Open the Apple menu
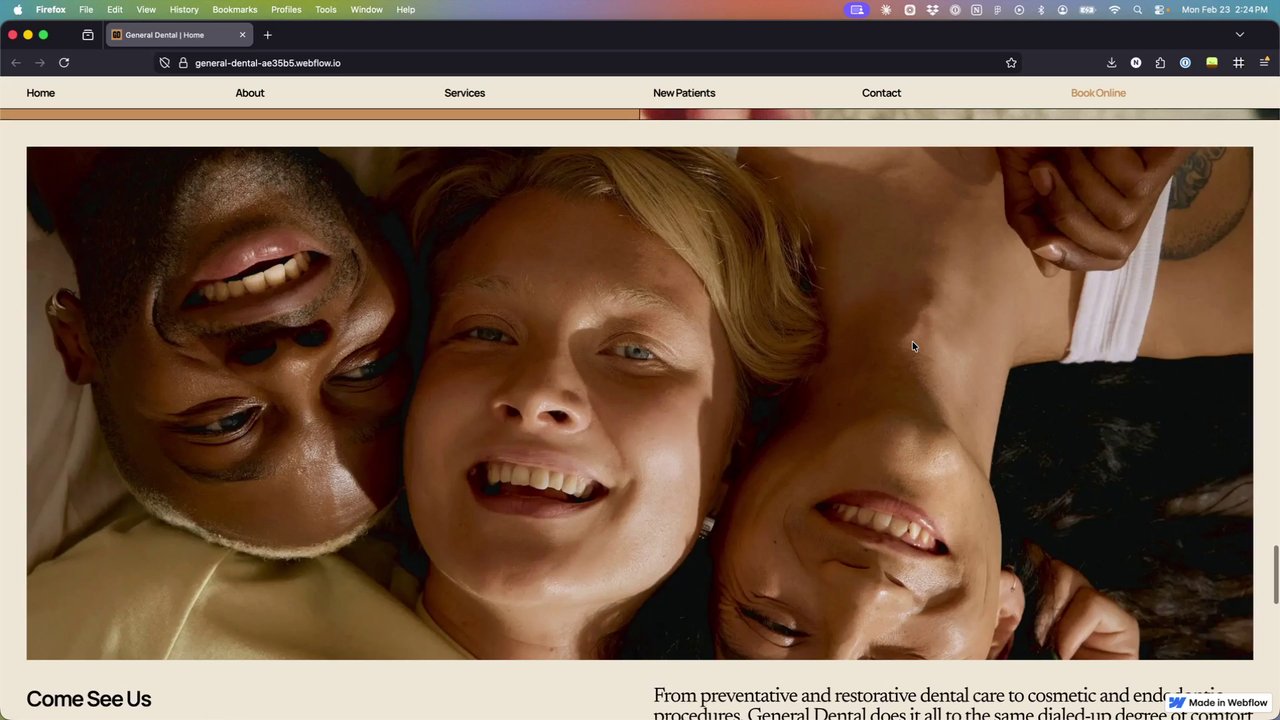1280x720 pixels. point(17,9)
